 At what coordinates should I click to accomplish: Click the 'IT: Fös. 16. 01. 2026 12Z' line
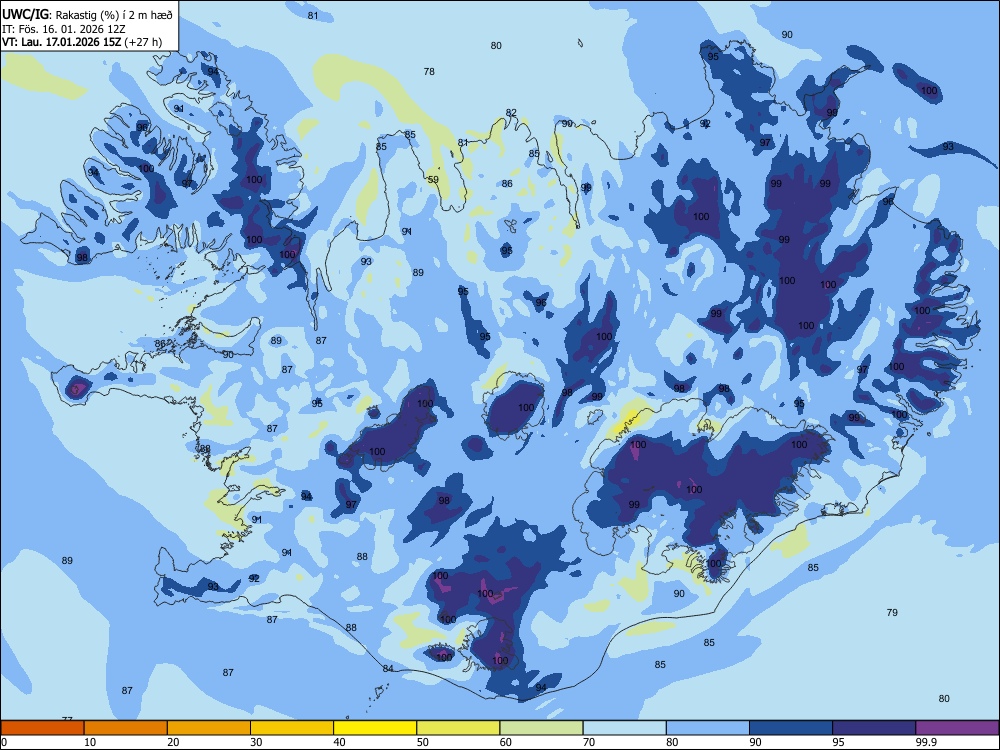(64, 29)
